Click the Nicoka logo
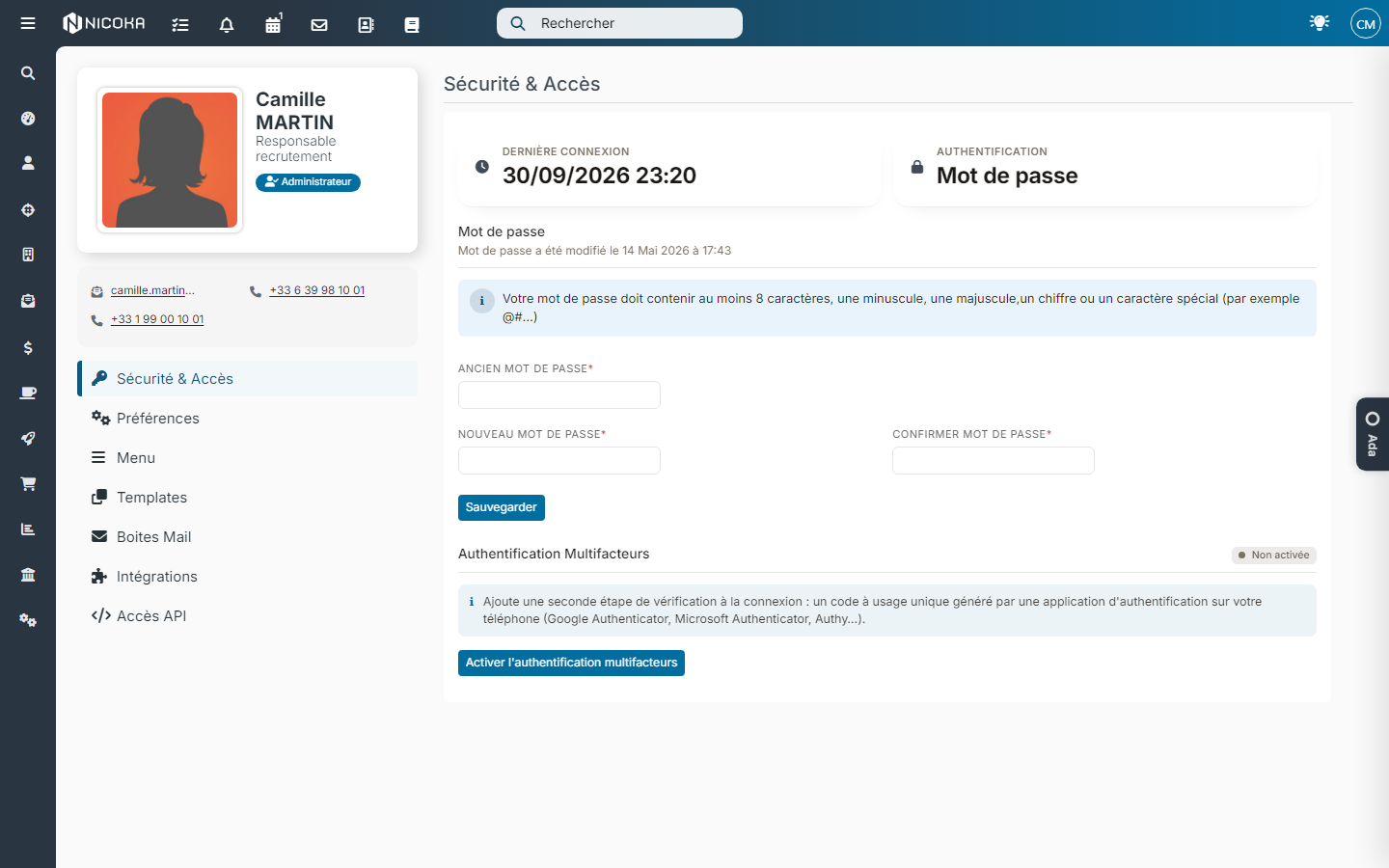 point(104,23)
